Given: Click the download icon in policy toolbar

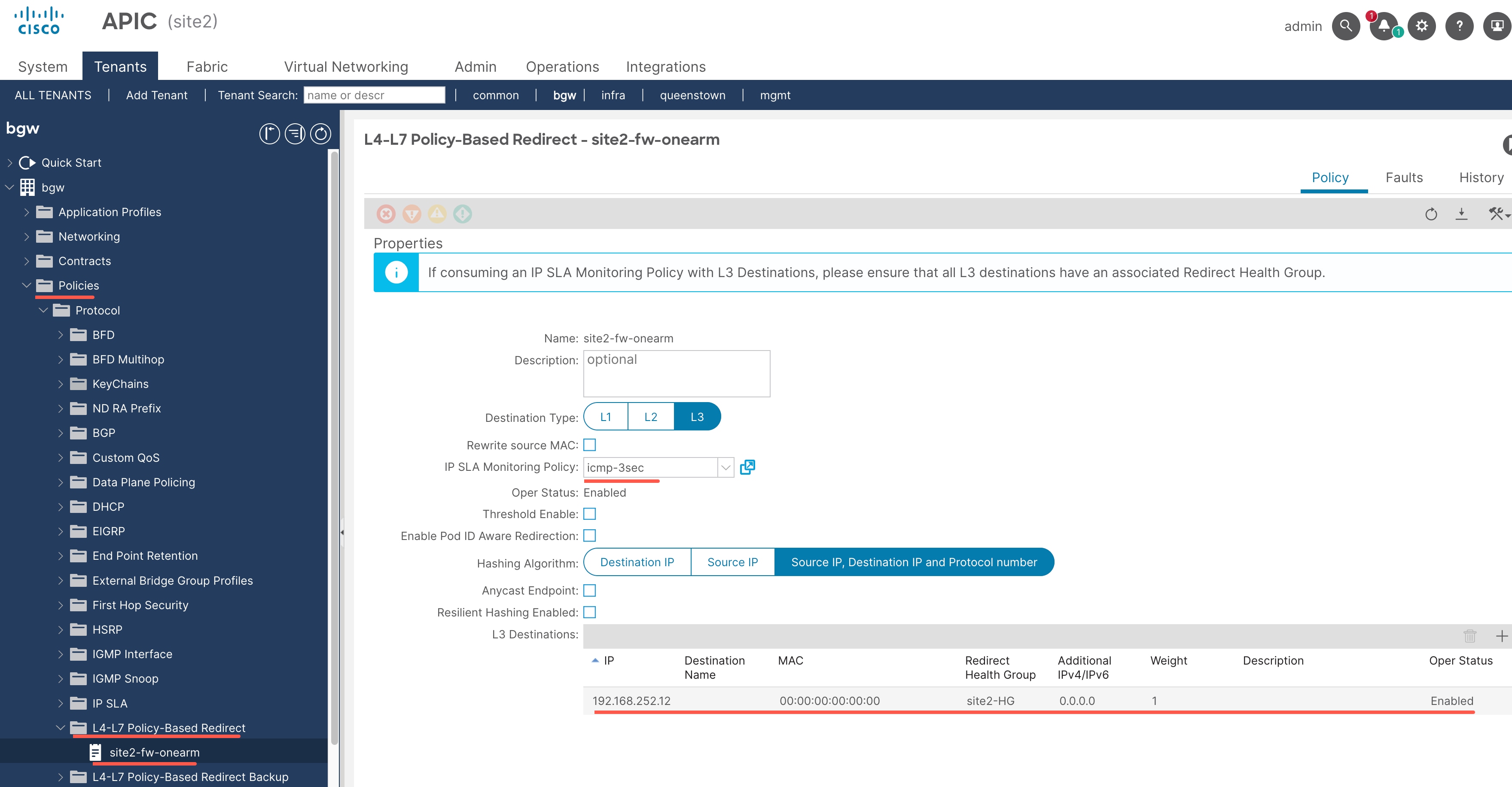Looking at the screenshot, I should 1461,214.
